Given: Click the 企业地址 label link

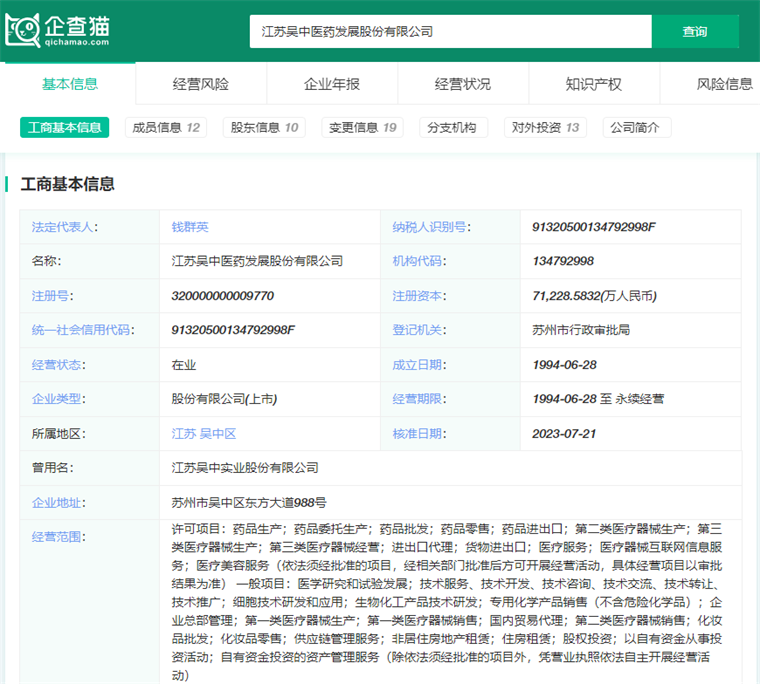Looking at the screenshot, I should click(x=56, y=503).
